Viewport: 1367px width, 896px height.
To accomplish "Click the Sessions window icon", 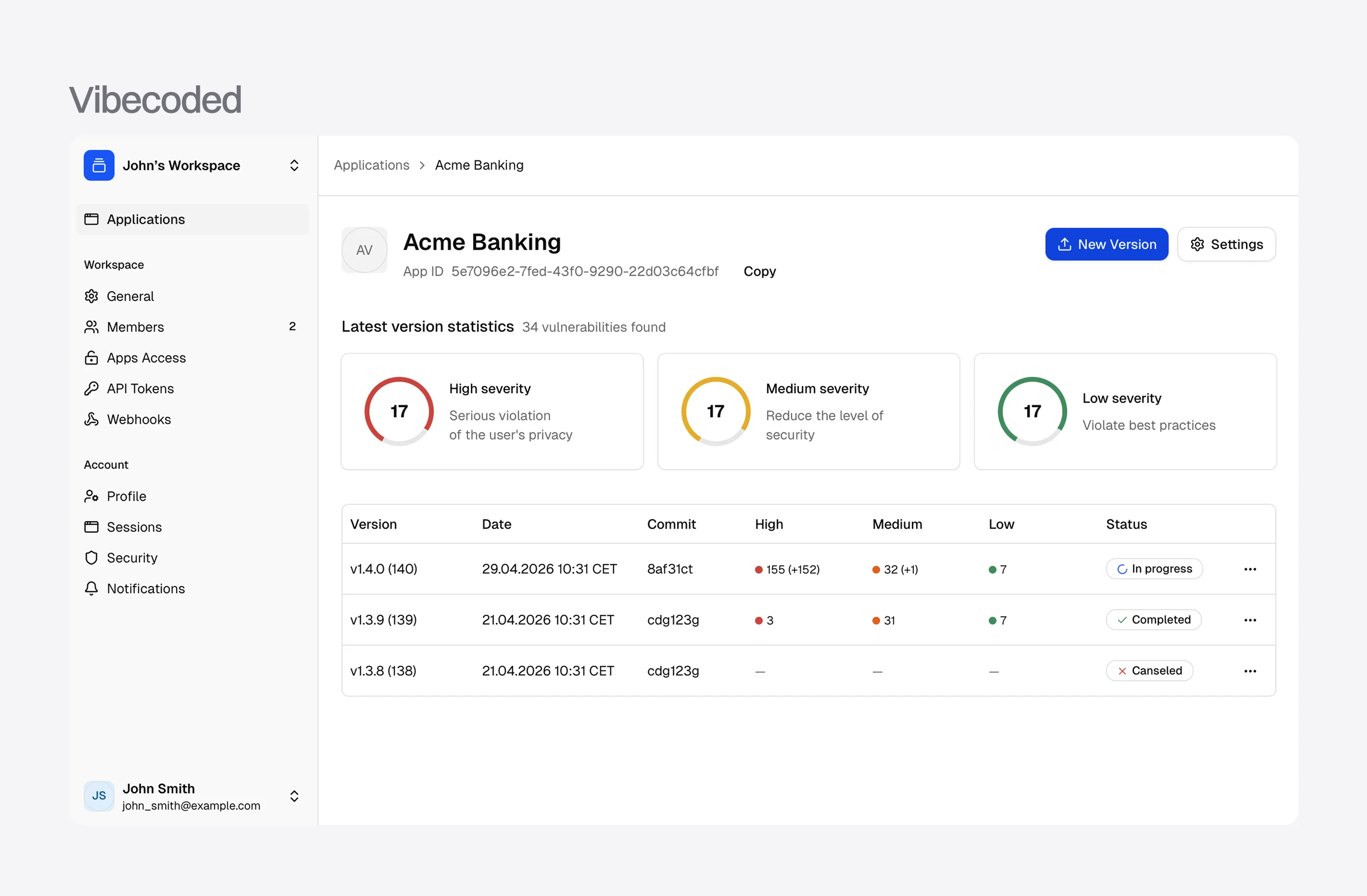I will [91, 527].
